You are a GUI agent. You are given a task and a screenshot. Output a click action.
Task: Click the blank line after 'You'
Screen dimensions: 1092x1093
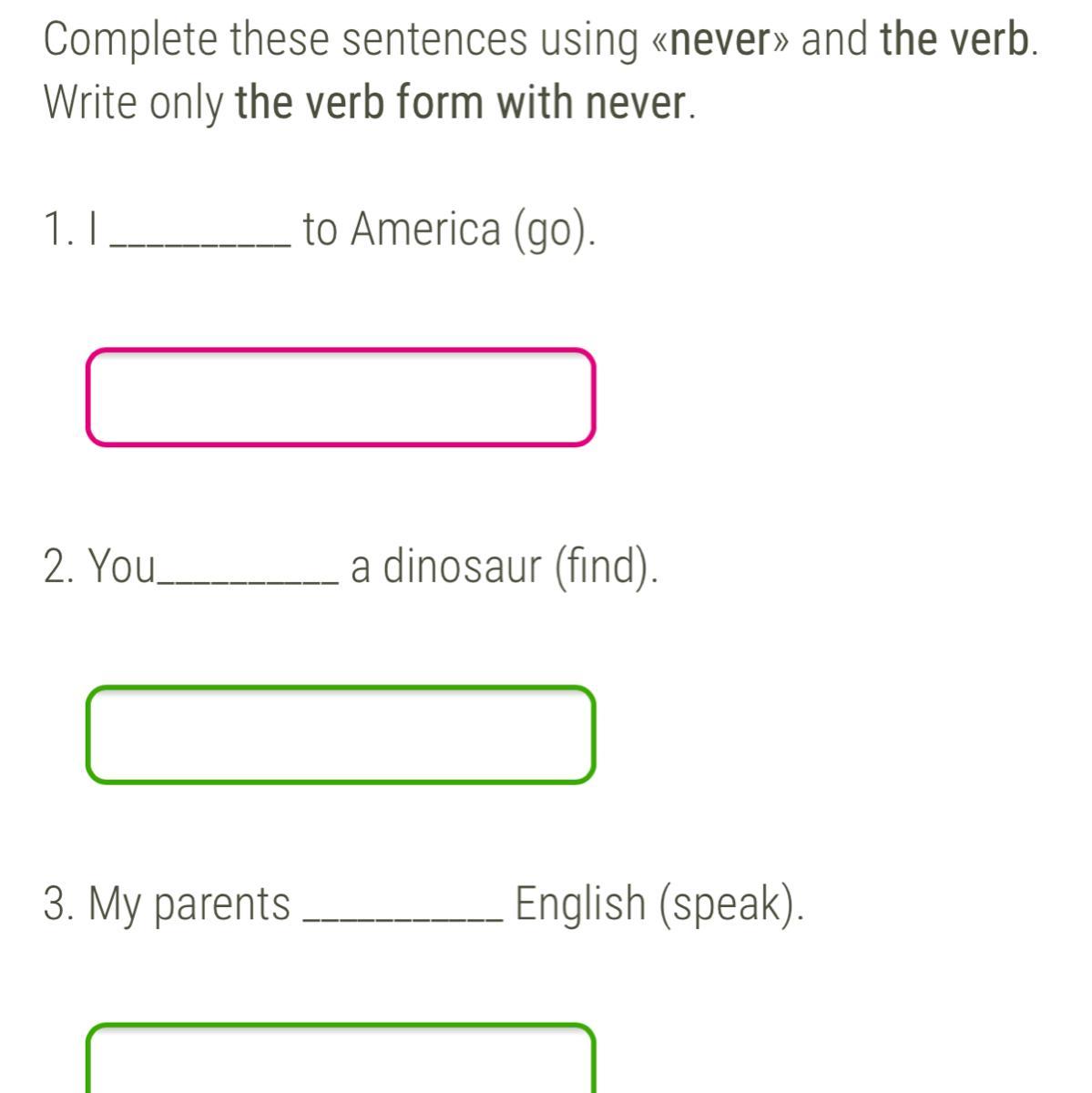248,580
